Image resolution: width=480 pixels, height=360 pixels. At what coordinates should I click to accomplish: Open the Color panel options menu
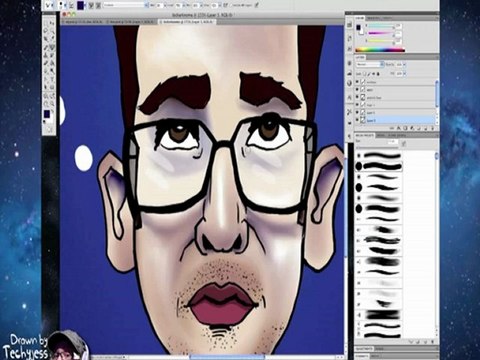[437, 18]
